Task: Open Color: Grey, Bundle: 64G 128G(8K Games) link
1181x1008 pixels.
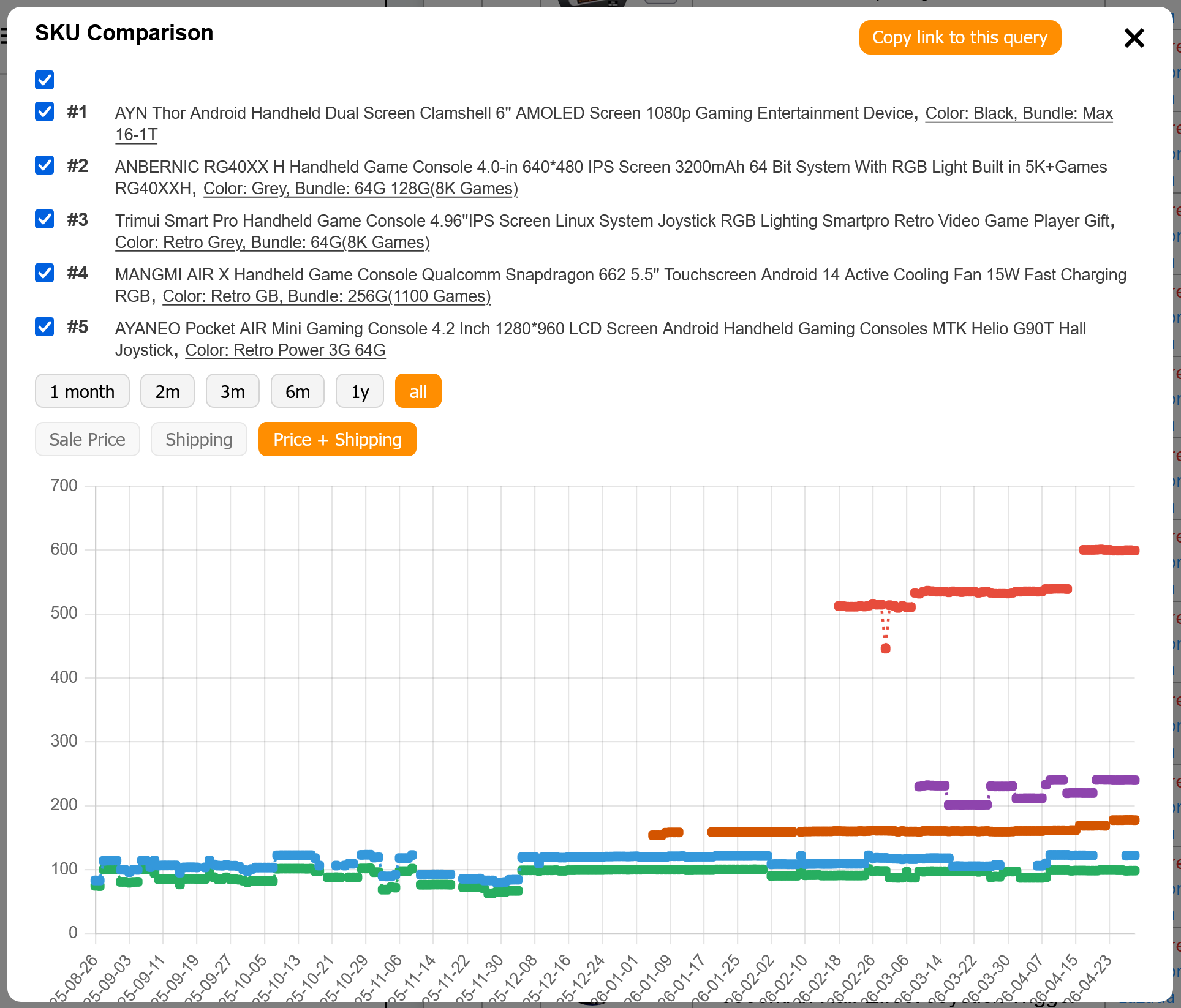Action: [x=361, y=189]
